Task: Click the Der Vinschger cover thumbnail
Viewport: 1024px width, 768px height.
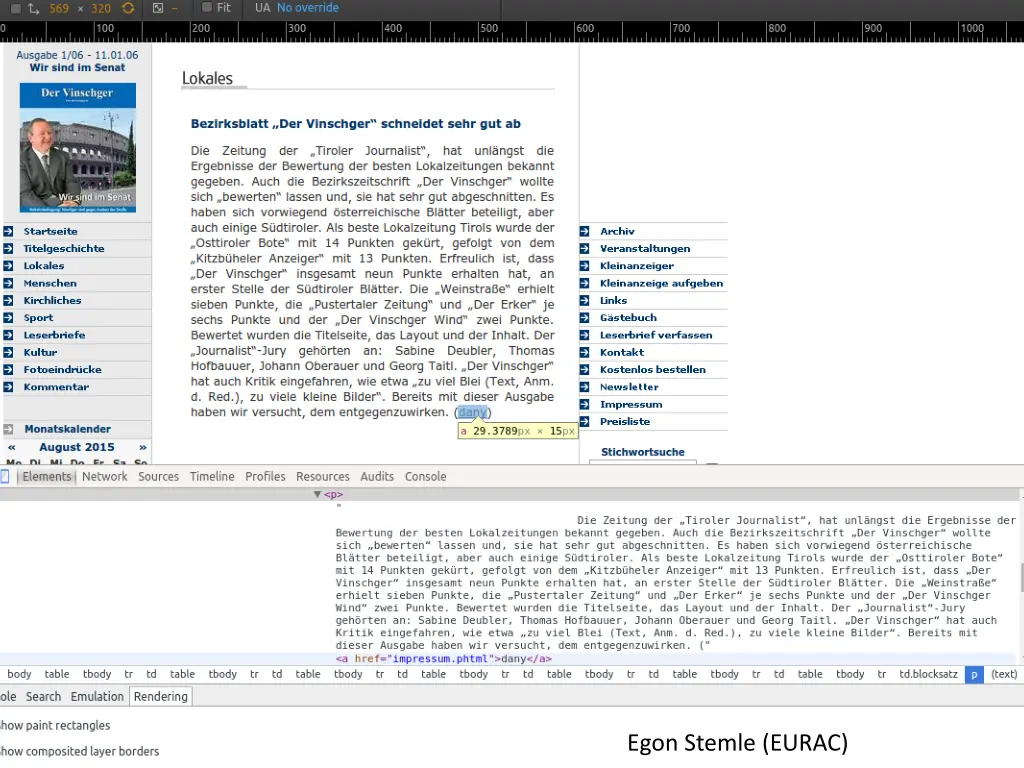Action: pos(78,148)
